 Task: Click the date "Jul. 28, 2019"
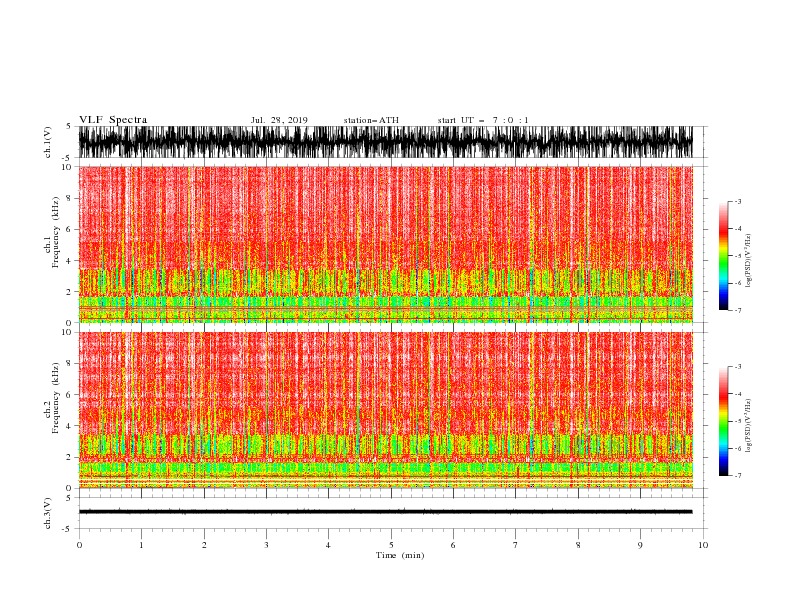tap(279, 120)
